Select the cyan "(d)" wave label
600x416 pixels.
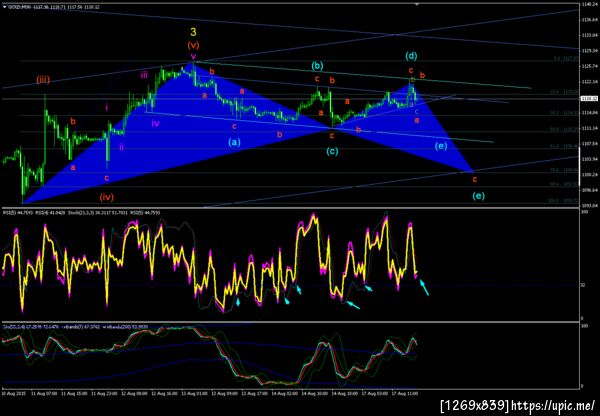pyautogui.click(x=411, y=56)
